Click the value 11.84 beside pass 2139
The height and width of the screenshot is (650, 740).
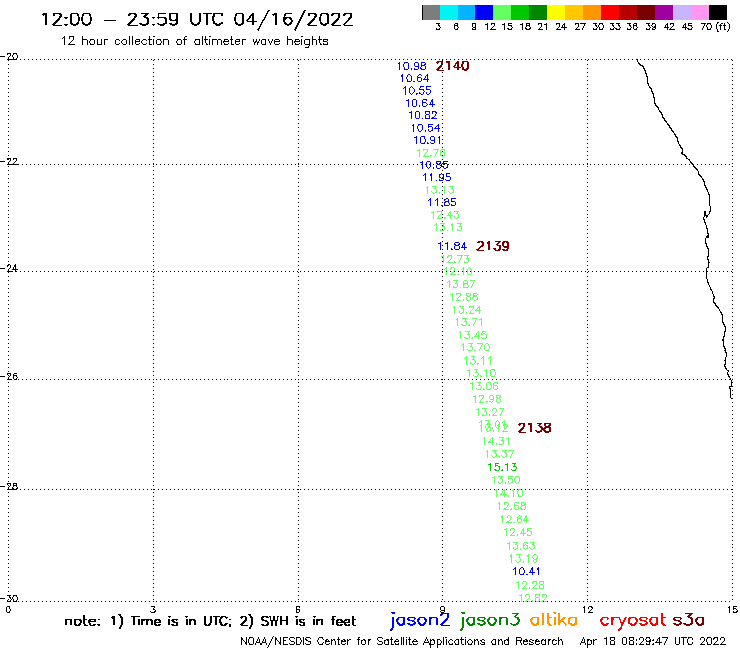(x=452, y=246)
